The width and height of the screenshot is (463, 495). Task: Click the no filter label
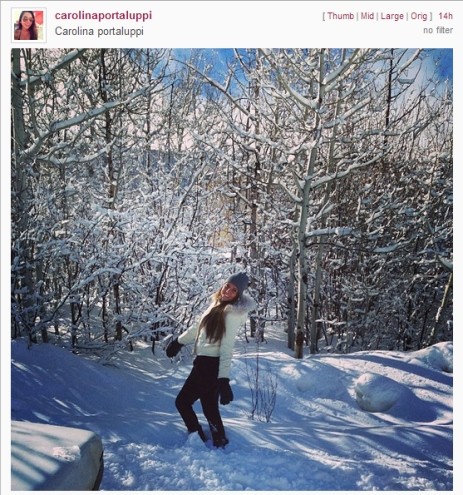point(438,30)
